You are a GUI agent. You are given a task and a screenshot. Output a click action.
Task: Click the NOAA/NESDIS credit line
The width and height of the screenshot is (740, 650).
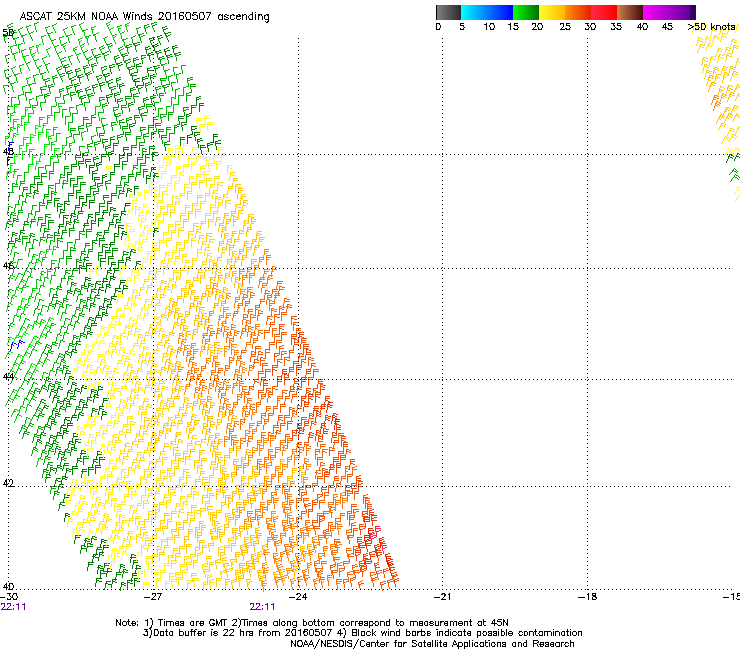tap(432, 644)
